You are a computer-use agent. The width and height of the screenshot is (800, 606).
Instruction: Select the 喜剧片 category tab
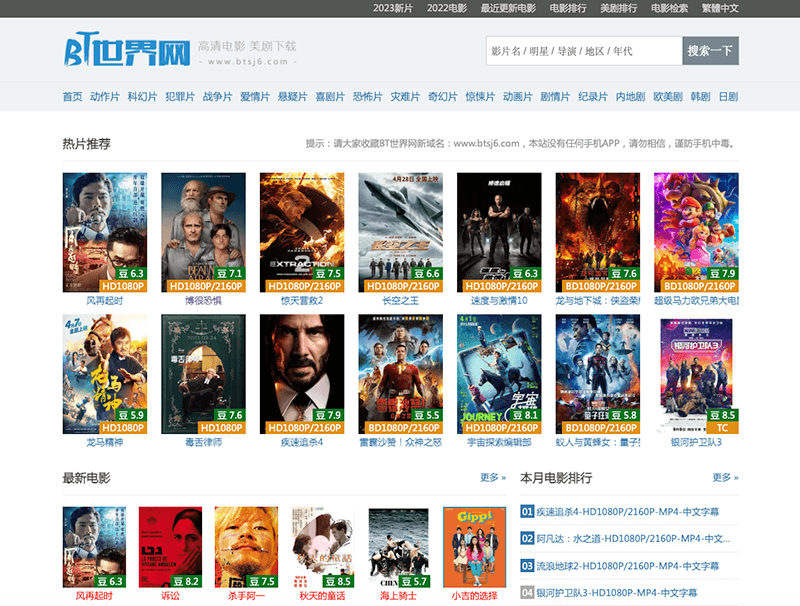click(330, 96)
